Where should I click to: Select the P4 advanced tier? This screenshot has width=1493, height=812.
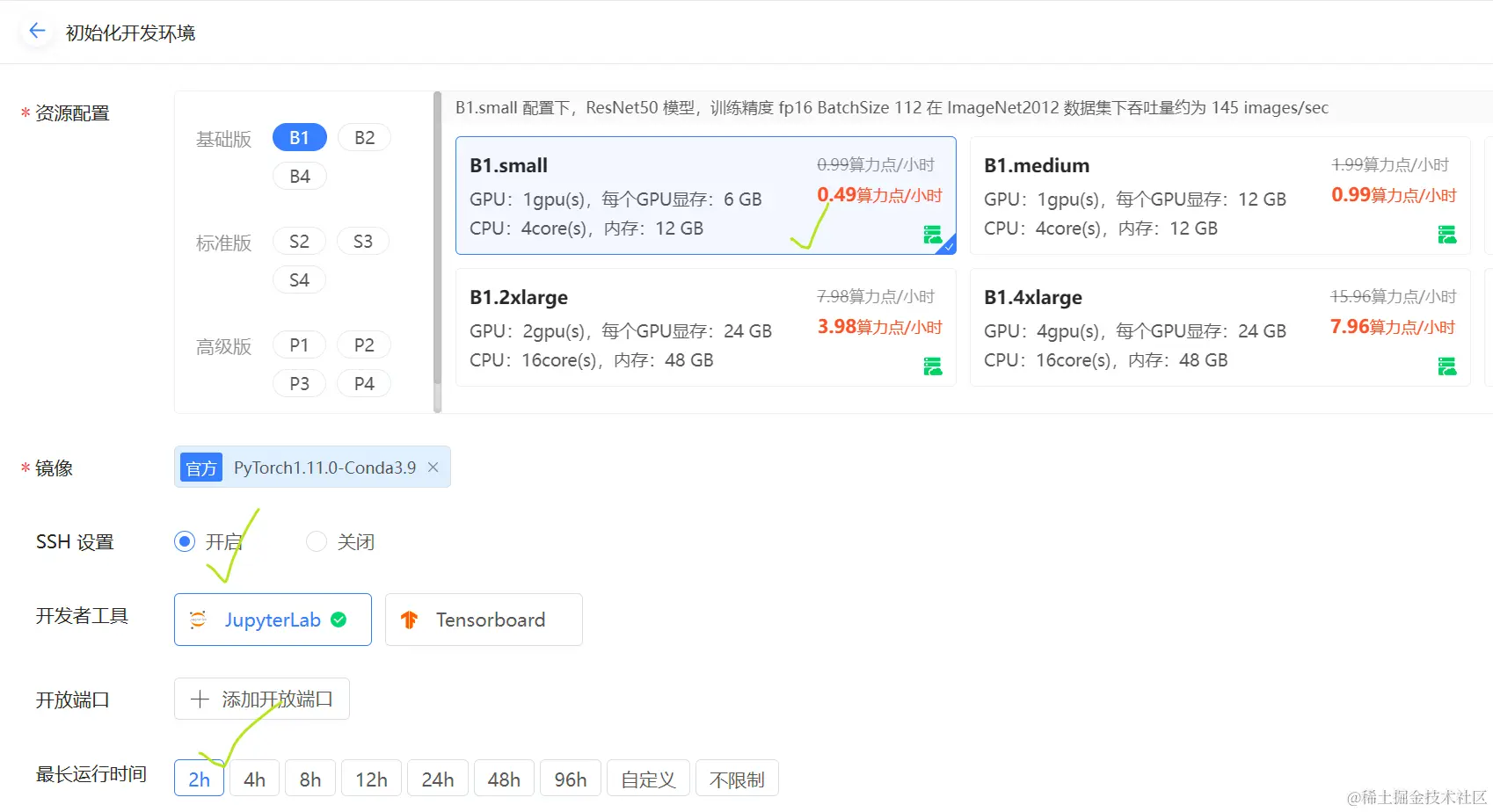pos(364,383)
